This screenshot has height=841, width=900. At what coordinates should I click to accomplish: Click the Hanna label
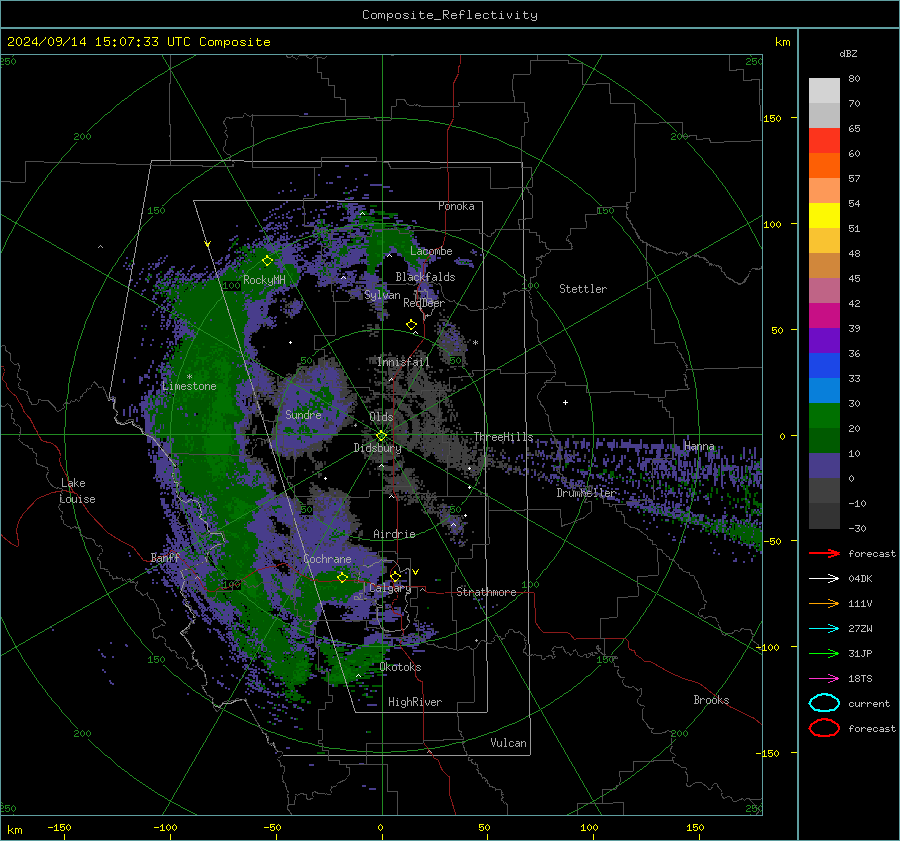click(x=699, y=446)
